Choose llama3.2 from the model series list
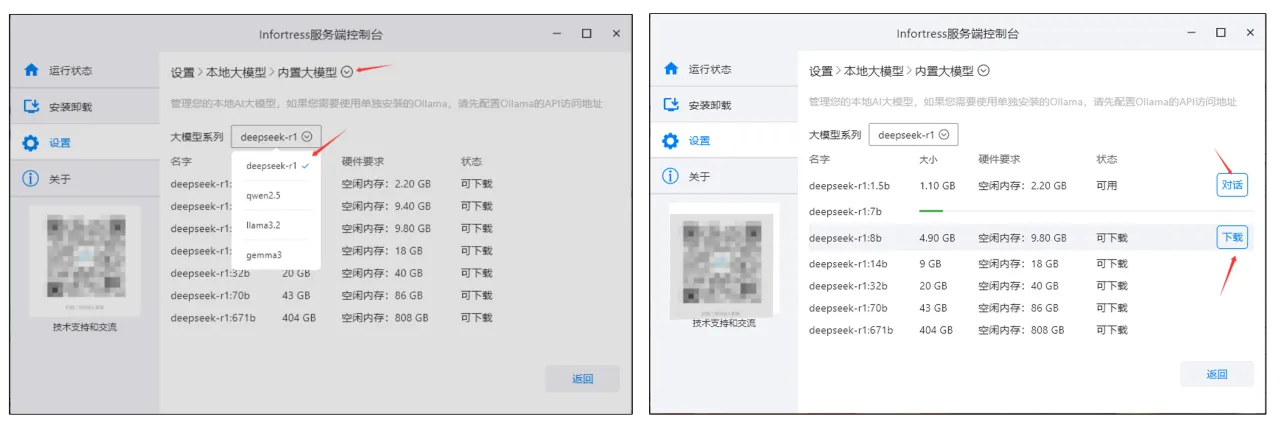Viewport: 1280px width, 429px height. (x=277, y=226)
